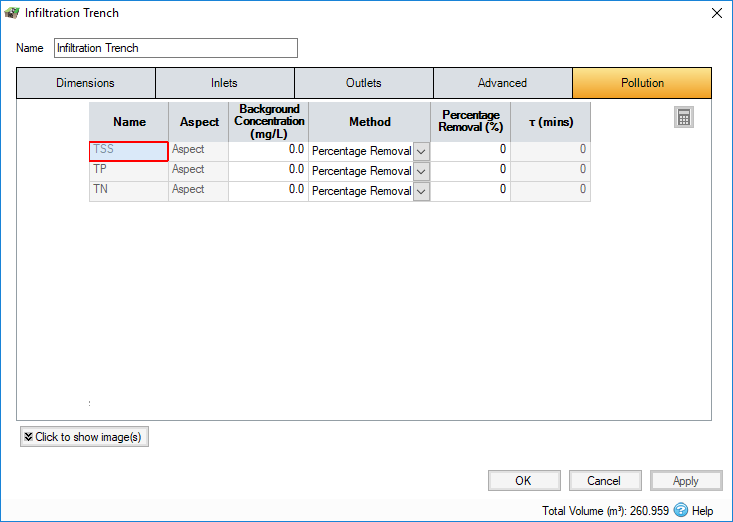Switch to the Inlets tab
The image size is (733, 522).
224,83
